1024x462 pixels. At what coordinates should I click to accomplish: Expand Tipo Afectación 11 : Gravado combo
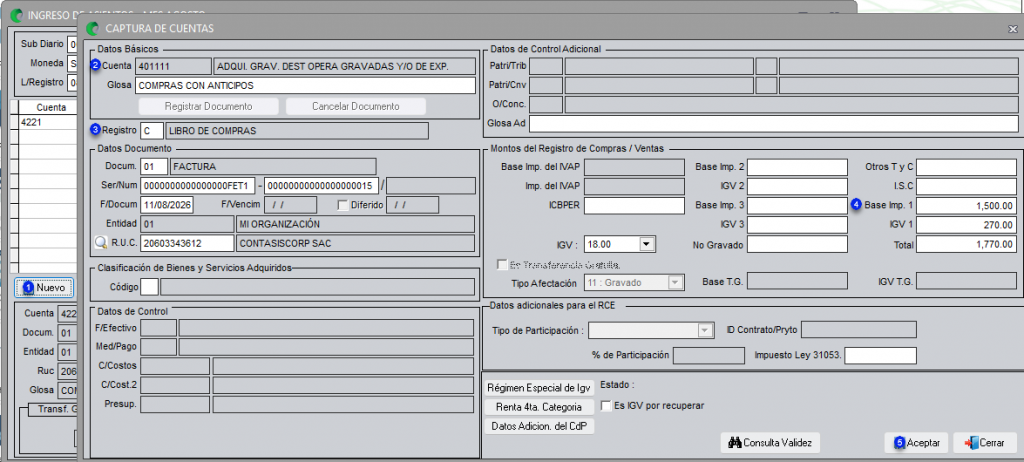(x=675, y=282)
